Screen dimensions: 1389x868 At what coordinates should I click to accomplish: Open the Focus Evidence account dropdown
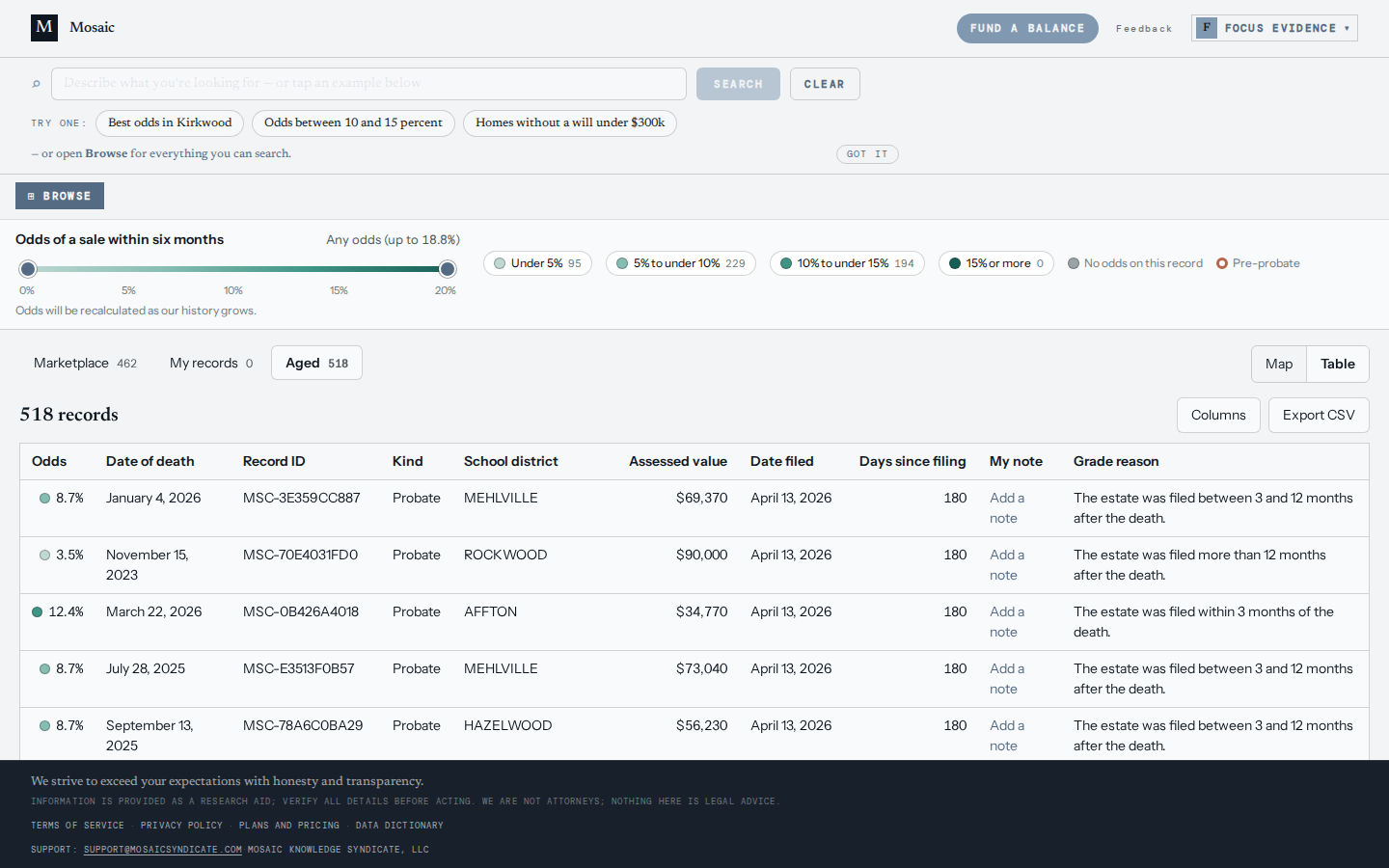tap(1274, 28)
